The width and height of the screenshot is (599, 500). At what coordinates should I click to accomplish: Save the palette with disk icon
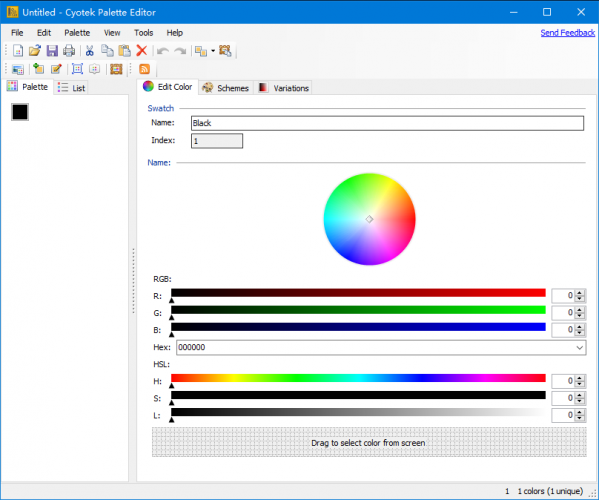click(52, 50)
